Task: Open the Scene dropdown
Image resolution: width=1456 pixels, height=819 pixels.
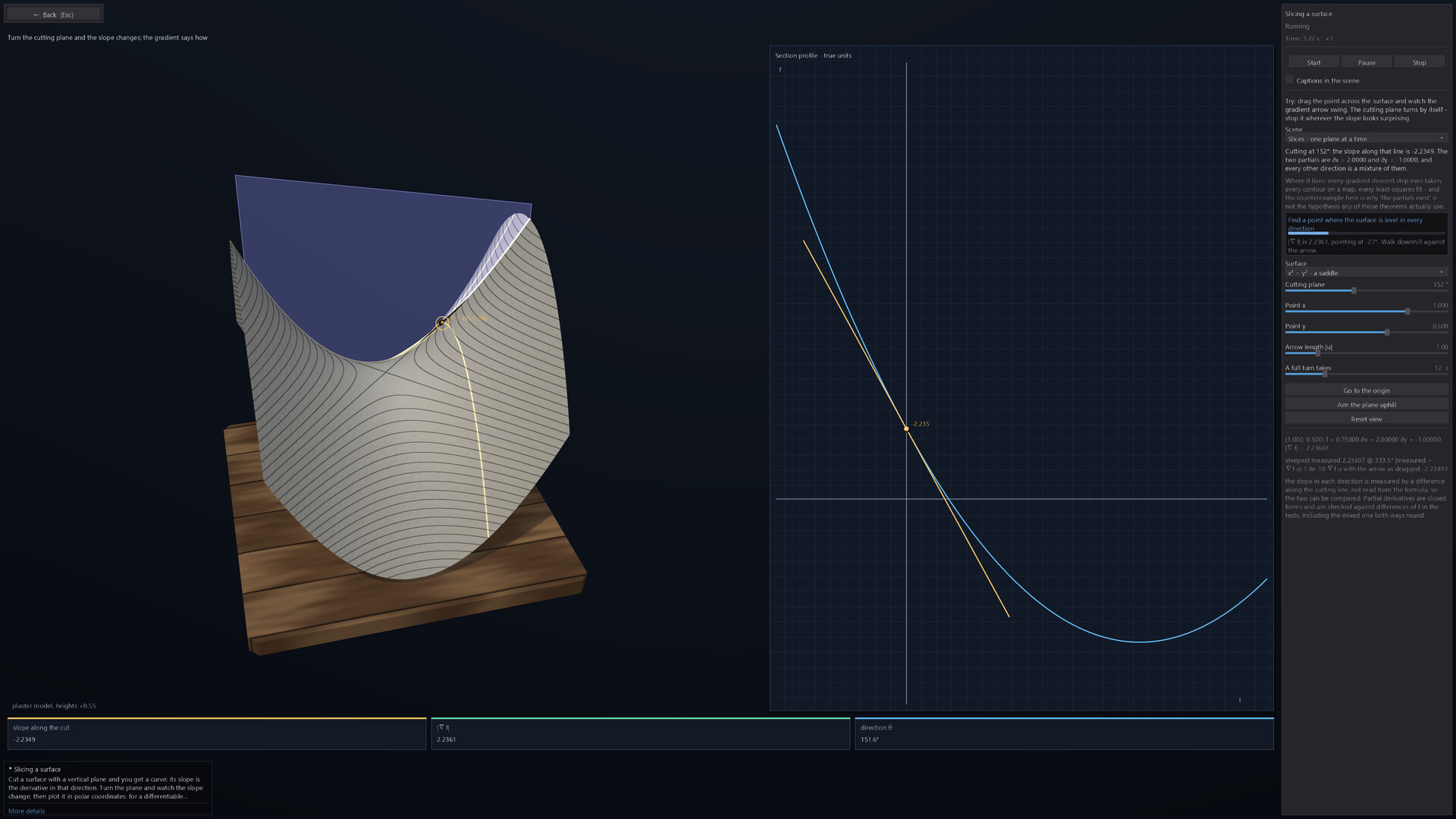Action: [1367, 139]
